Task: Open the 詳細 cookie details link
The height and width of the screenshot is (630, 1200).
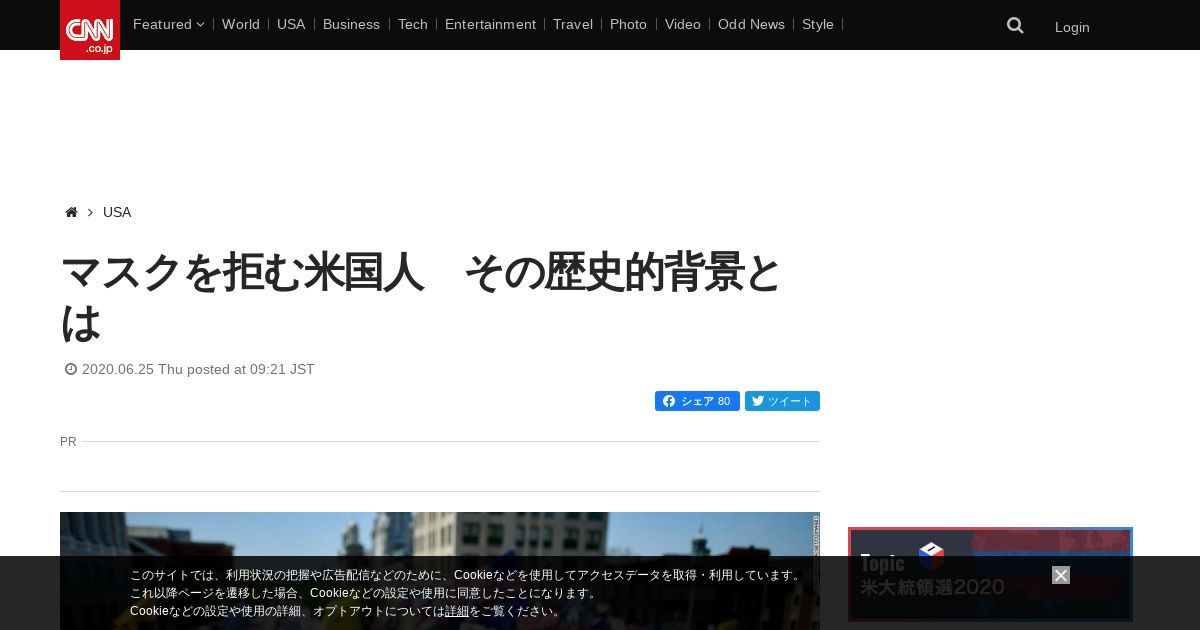Action: [x=457, y=611]
